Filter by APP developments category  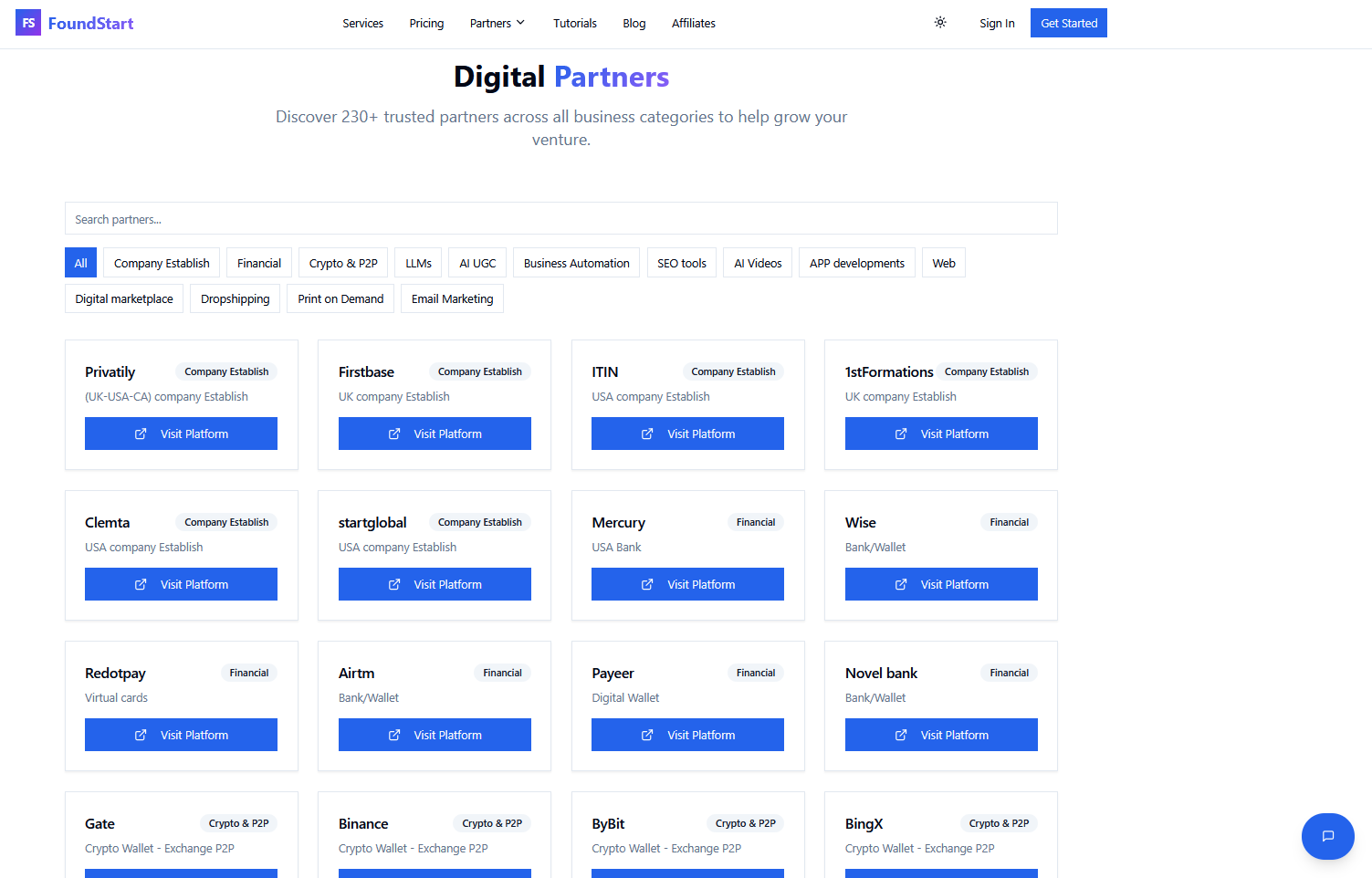(857, 263)
